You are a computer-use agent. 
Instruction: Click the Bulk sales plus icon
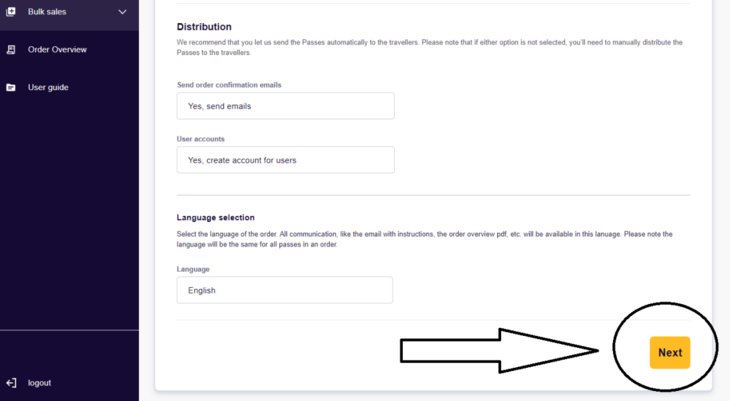point(11,12)
